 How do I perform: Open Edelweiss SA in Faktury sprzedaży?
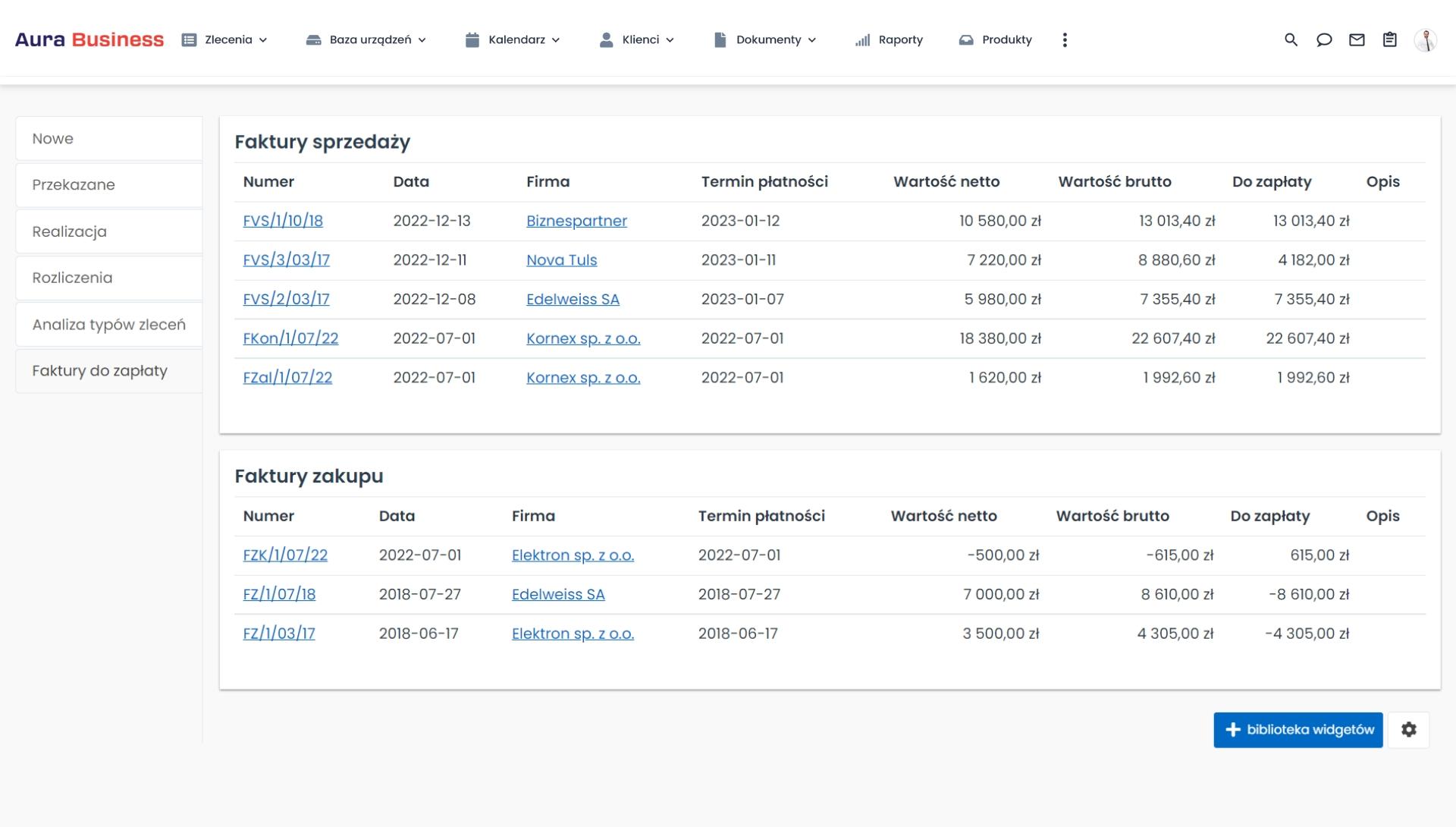click(x=573, y=299)
